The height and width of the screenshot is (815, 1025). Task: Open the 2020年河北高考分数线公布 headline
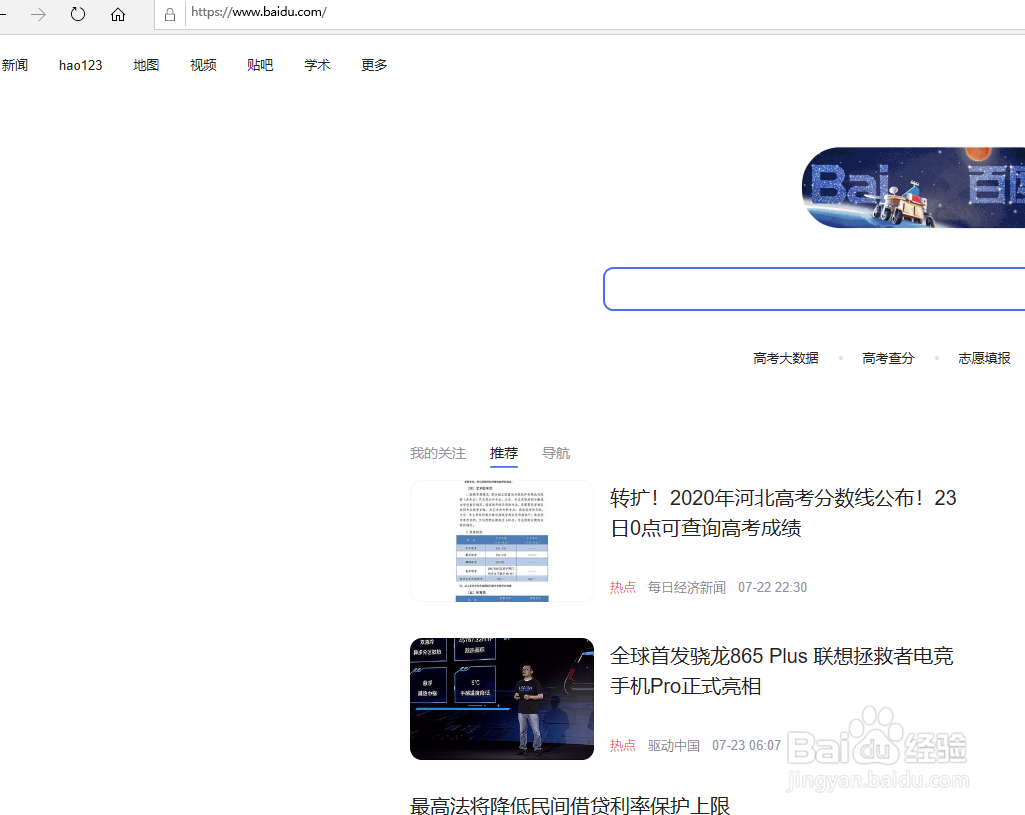pos(783,513)
